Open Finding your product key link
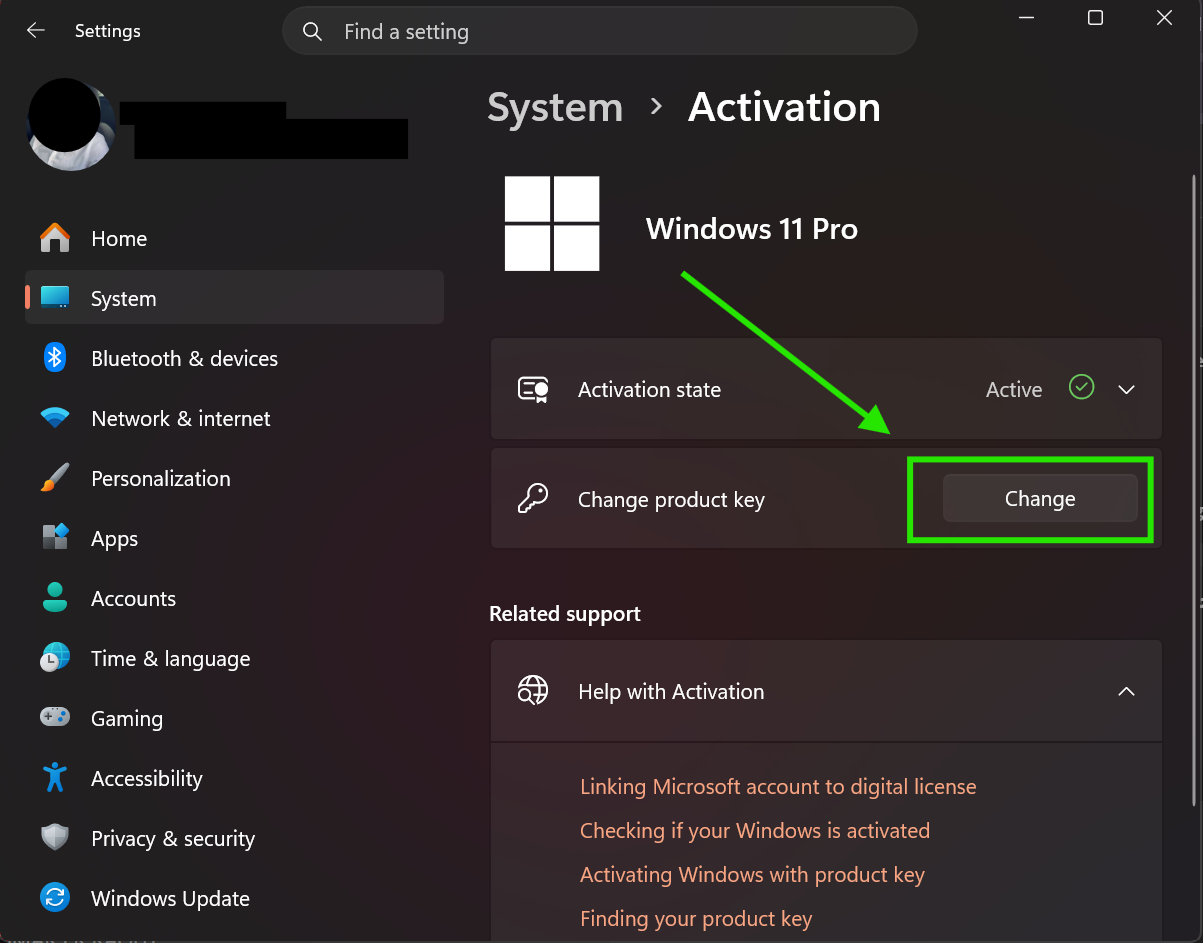Viewport: 1203px width, 943px height. coord(696,919)
